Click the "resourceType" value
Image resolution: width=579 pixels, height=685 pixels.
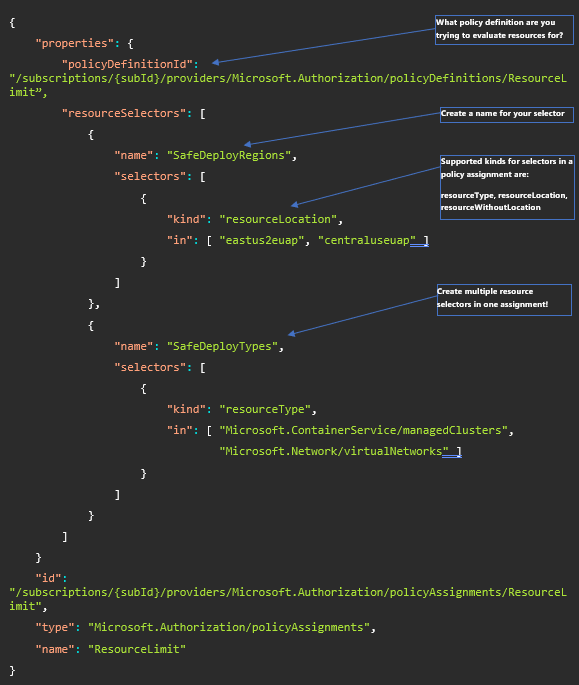click(265, 409)
